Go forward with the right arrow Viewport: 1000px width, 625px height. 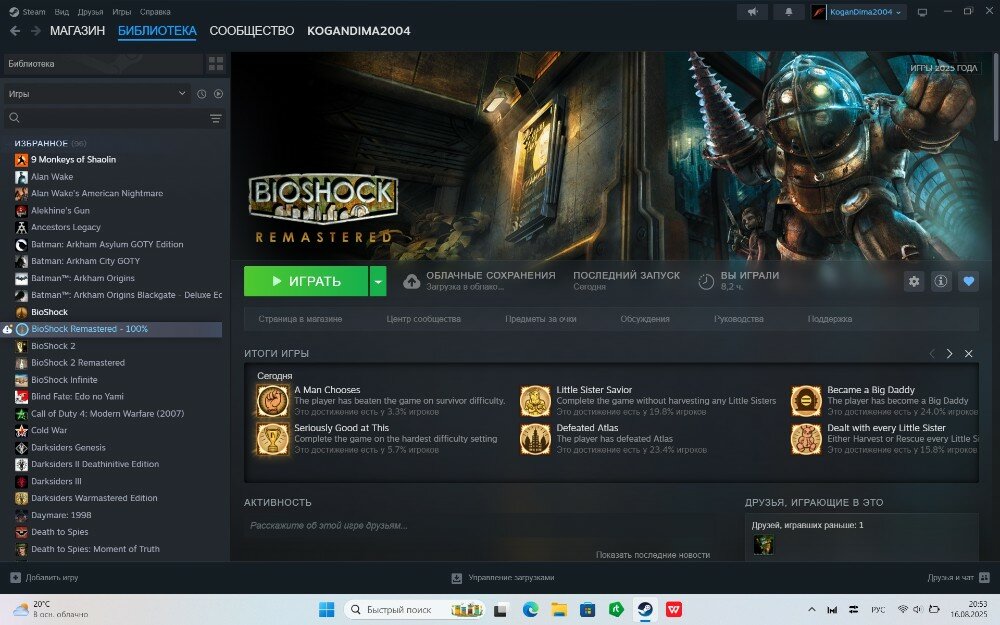36,31
